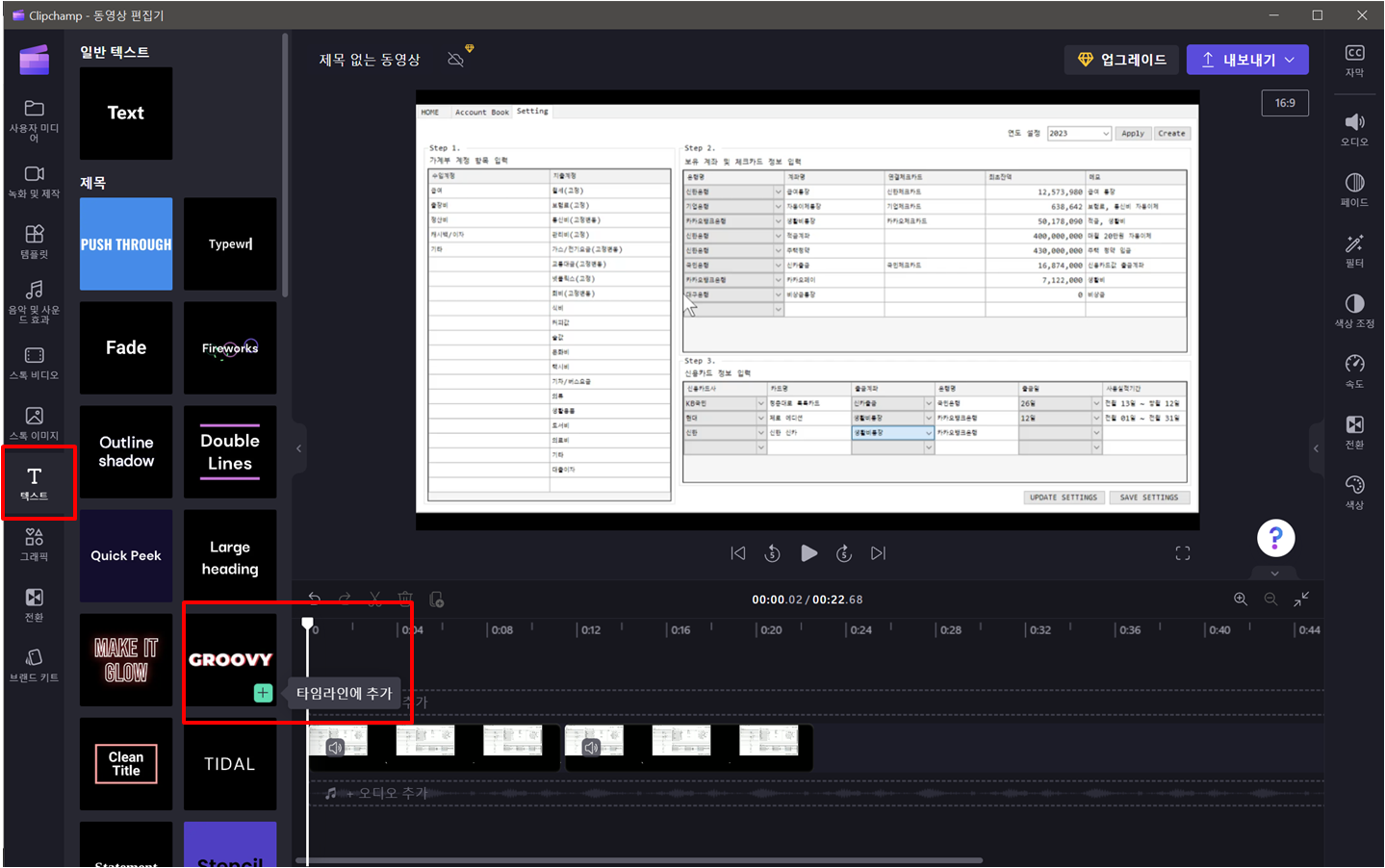Click the redo arrow above timeline
Viewport: 1385px width, 868px height.
(x=345, y=599)
